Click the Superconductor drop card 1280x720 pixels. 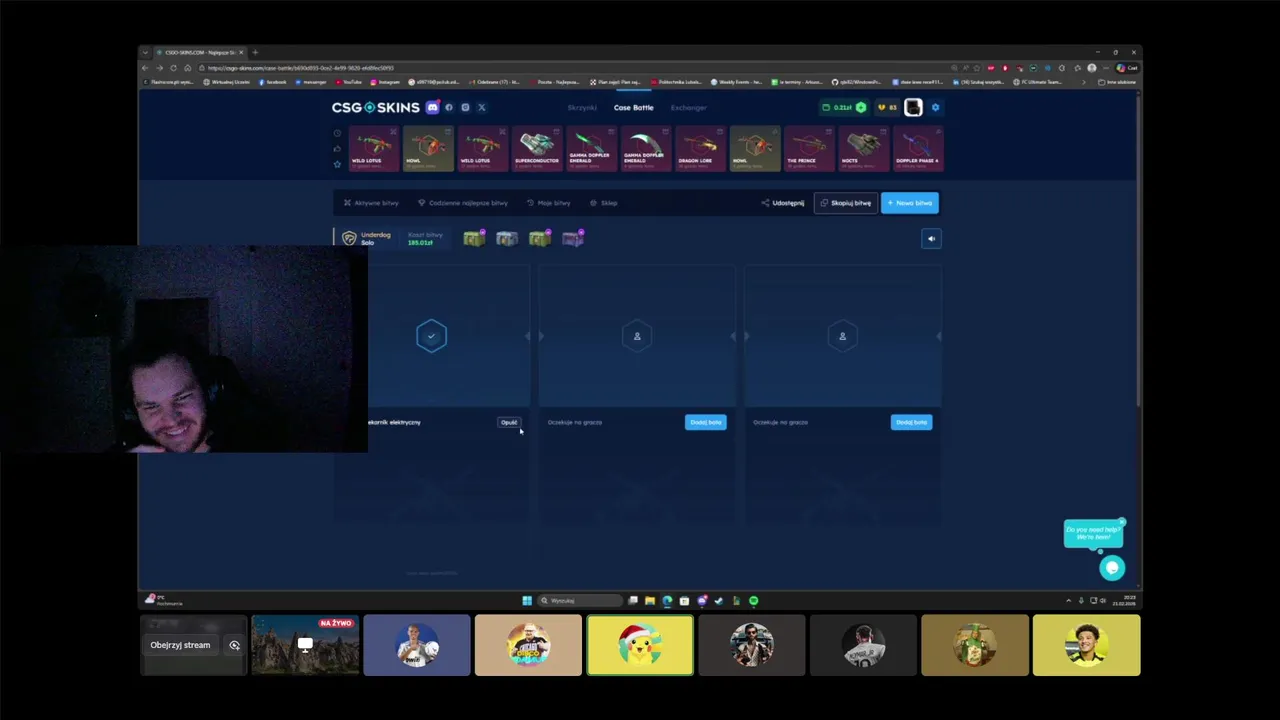pyautogui.click(x=537, y=149)
